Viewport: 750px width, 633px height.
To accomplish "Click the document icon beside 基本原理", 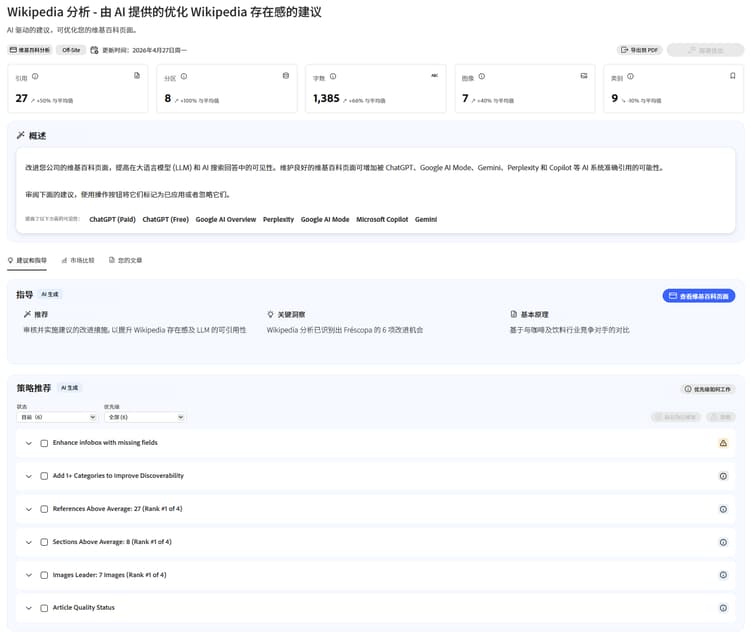I will coord(514,314).
